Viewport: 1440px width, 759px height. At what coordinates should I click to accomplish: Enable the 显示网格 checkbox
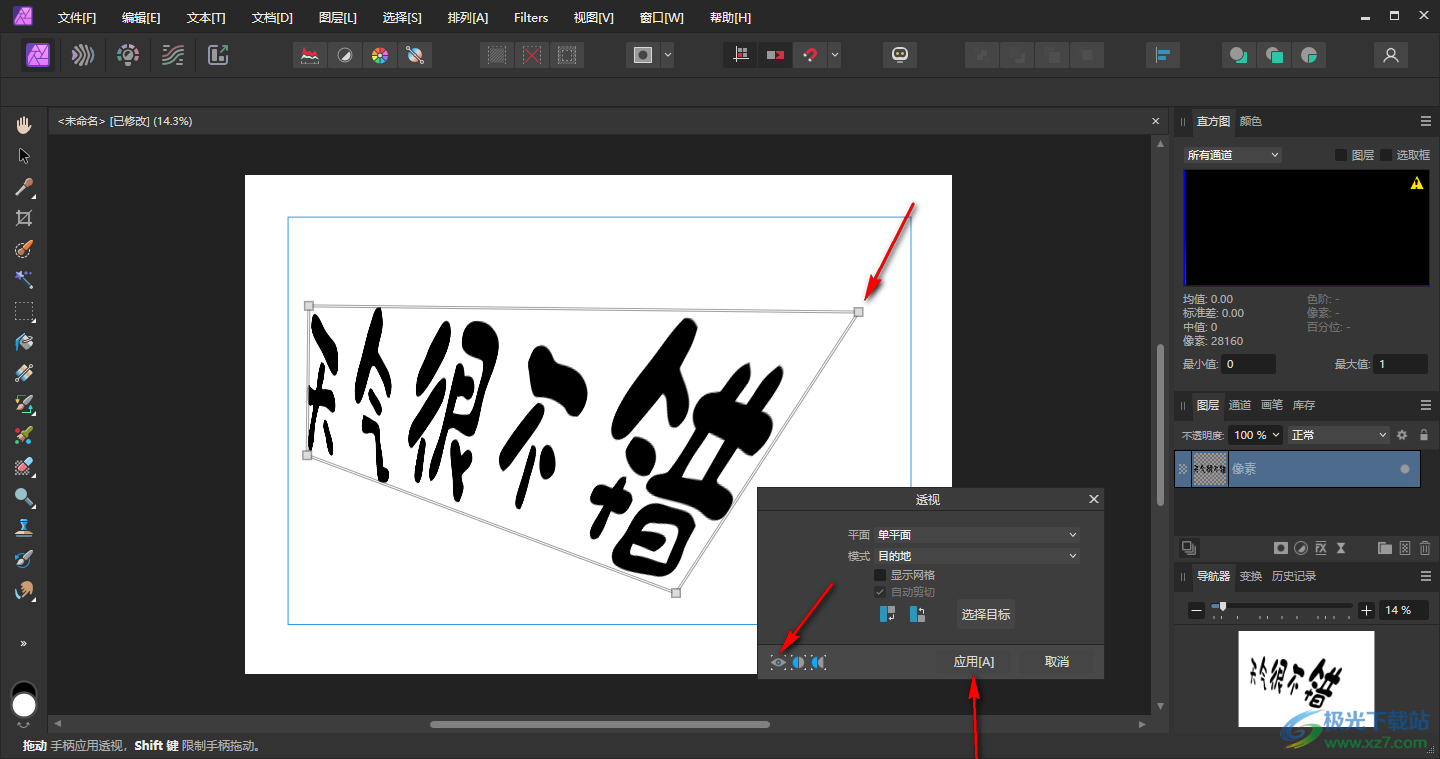click(880, 575)
